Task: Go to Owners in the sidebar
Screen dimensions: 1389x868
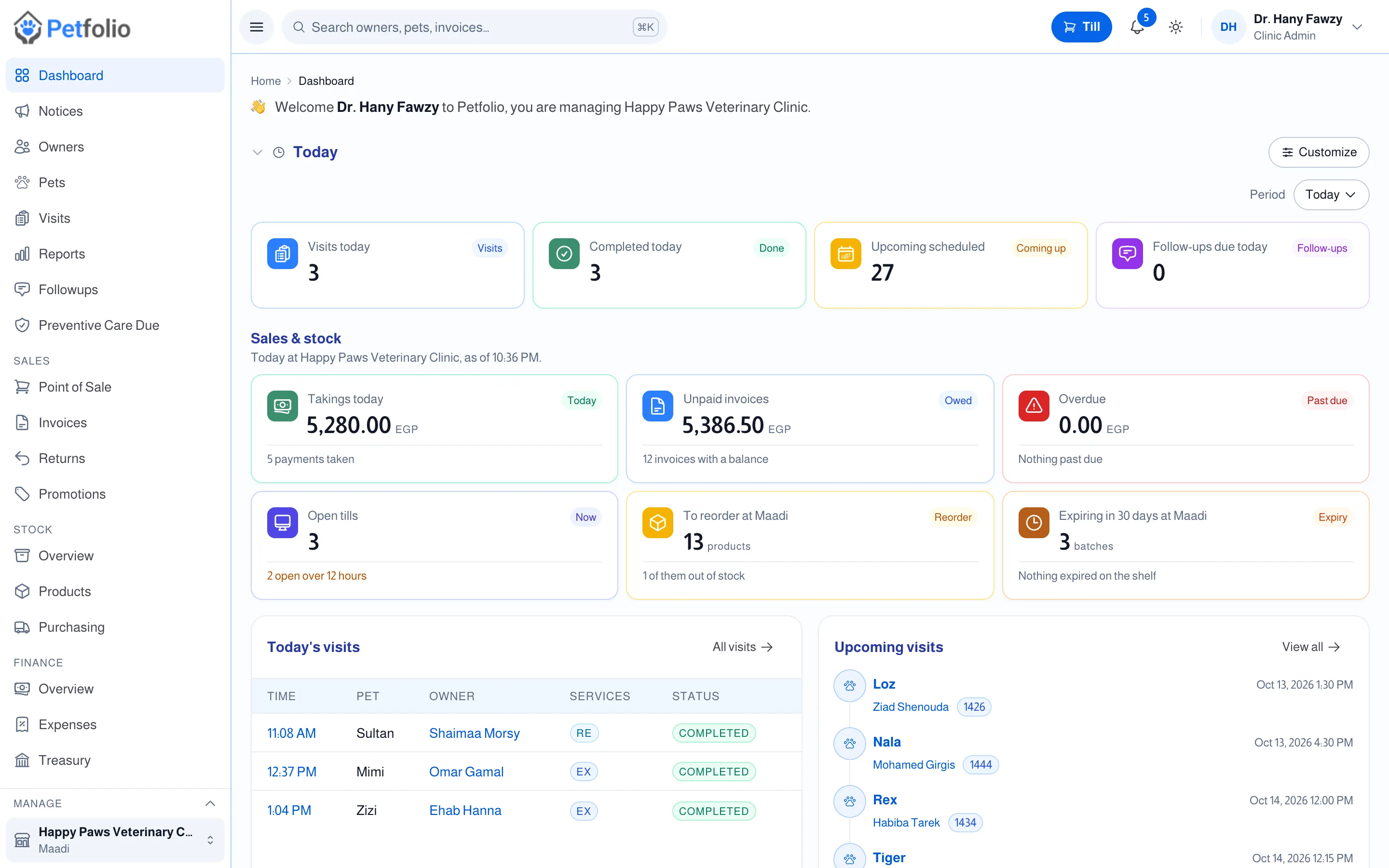Action: pyautogui.click(x=115, y=147)
